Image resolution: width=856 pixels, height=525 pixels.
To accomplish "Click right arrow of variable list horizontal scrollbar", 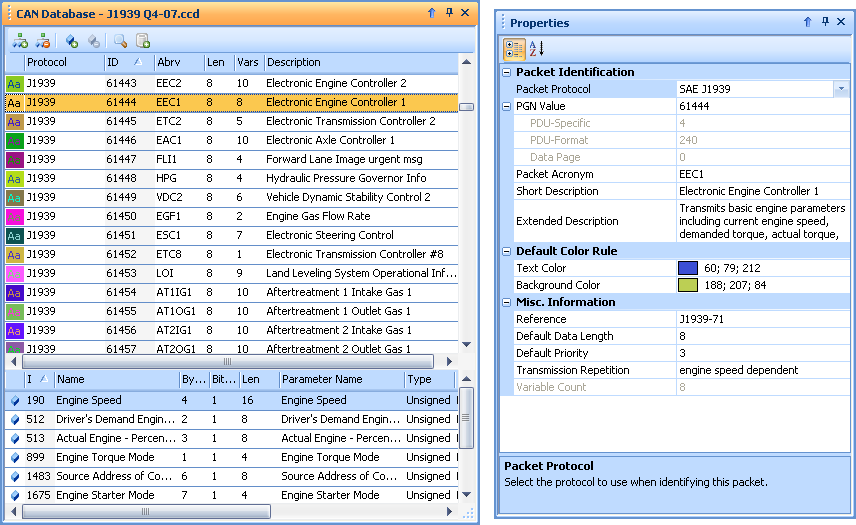I will tap(449, 511).
